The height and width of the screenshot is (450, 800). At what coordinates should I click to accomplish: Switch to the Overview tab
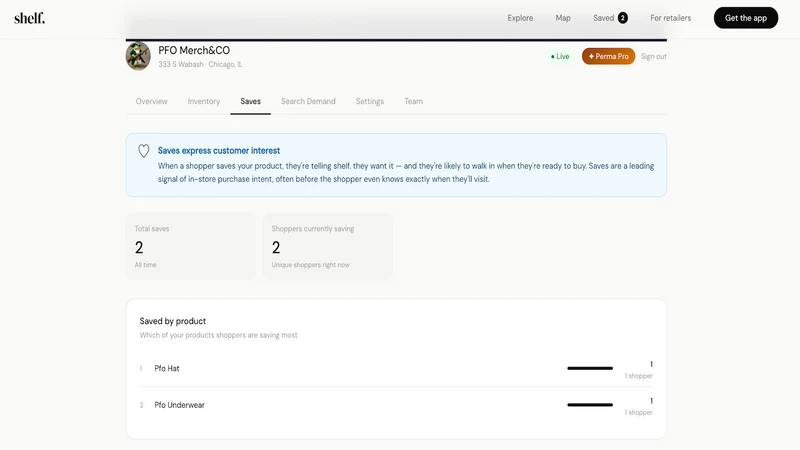(152, 101)
